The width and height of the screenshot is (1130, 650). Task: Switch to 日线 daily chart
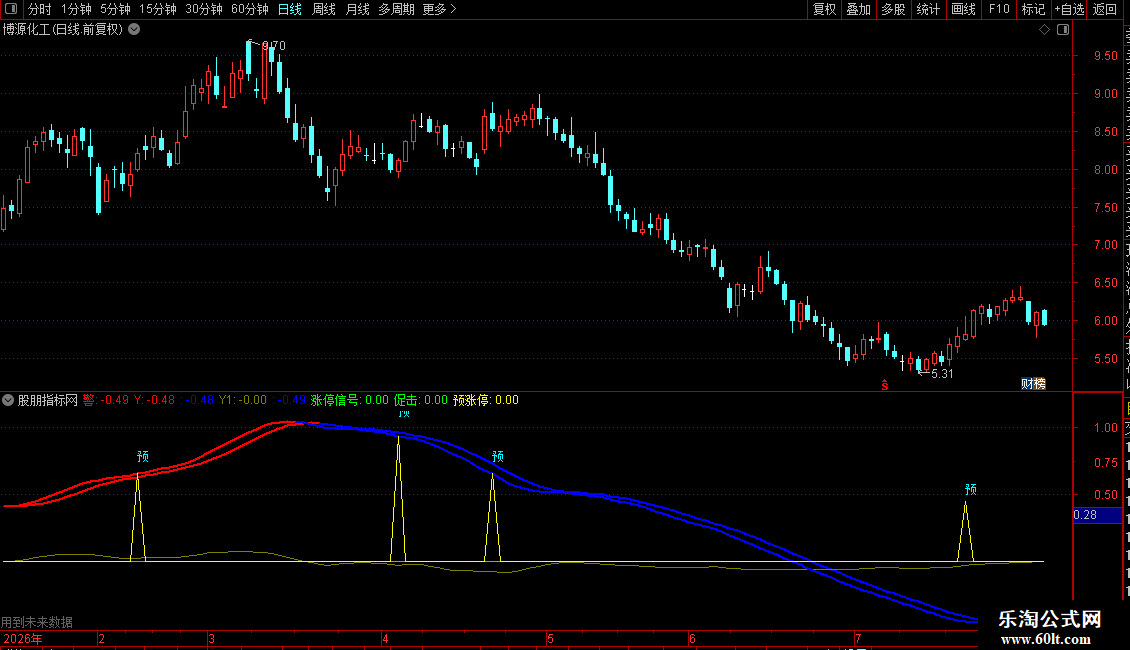tap(290, 9)
